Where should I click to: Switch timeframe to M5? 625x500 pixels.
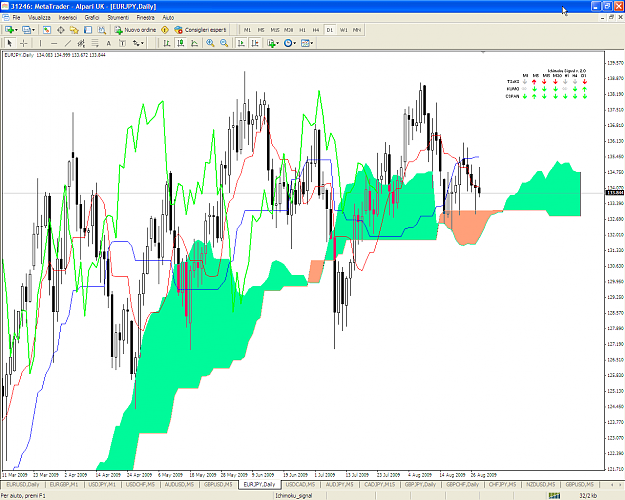(x=261, y=30)
